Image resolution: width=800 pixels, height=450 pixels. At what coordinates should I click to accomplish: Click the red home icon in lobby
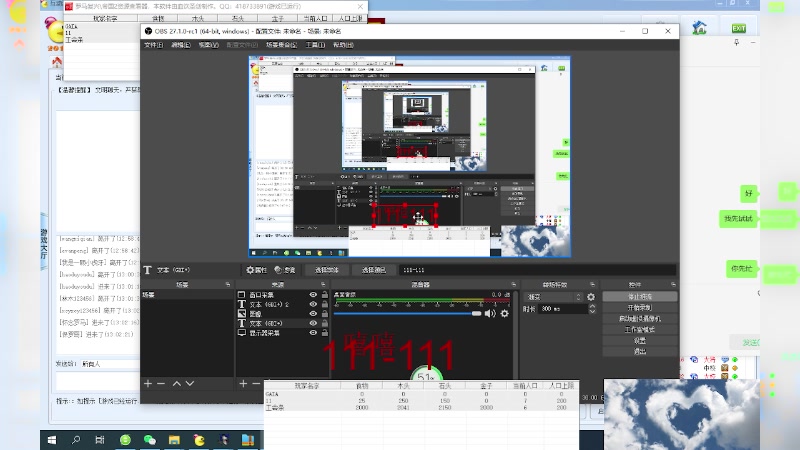click(57, 62)
